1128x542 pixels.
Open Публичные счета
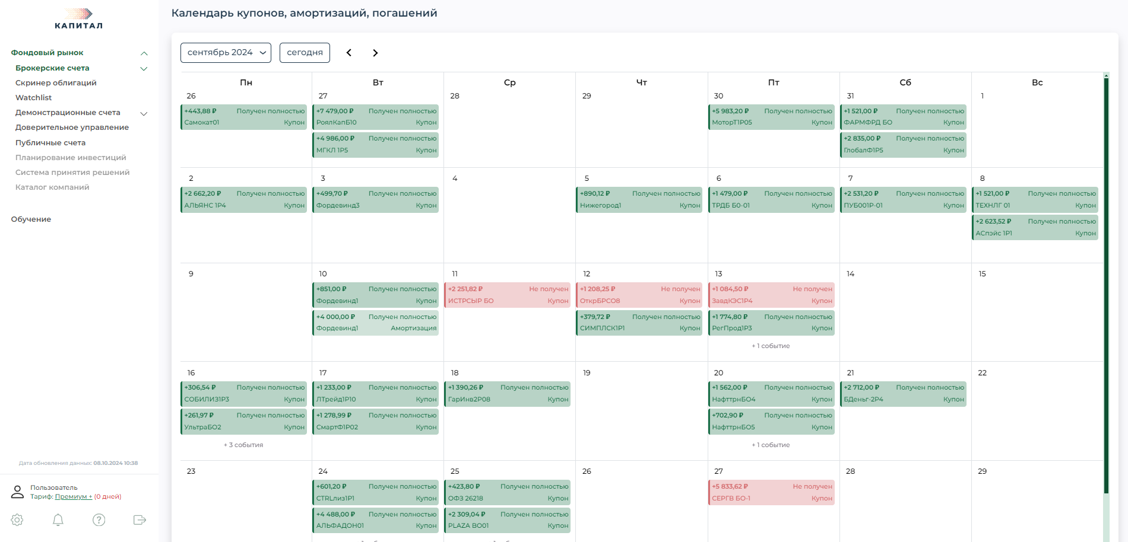point(50,143)
